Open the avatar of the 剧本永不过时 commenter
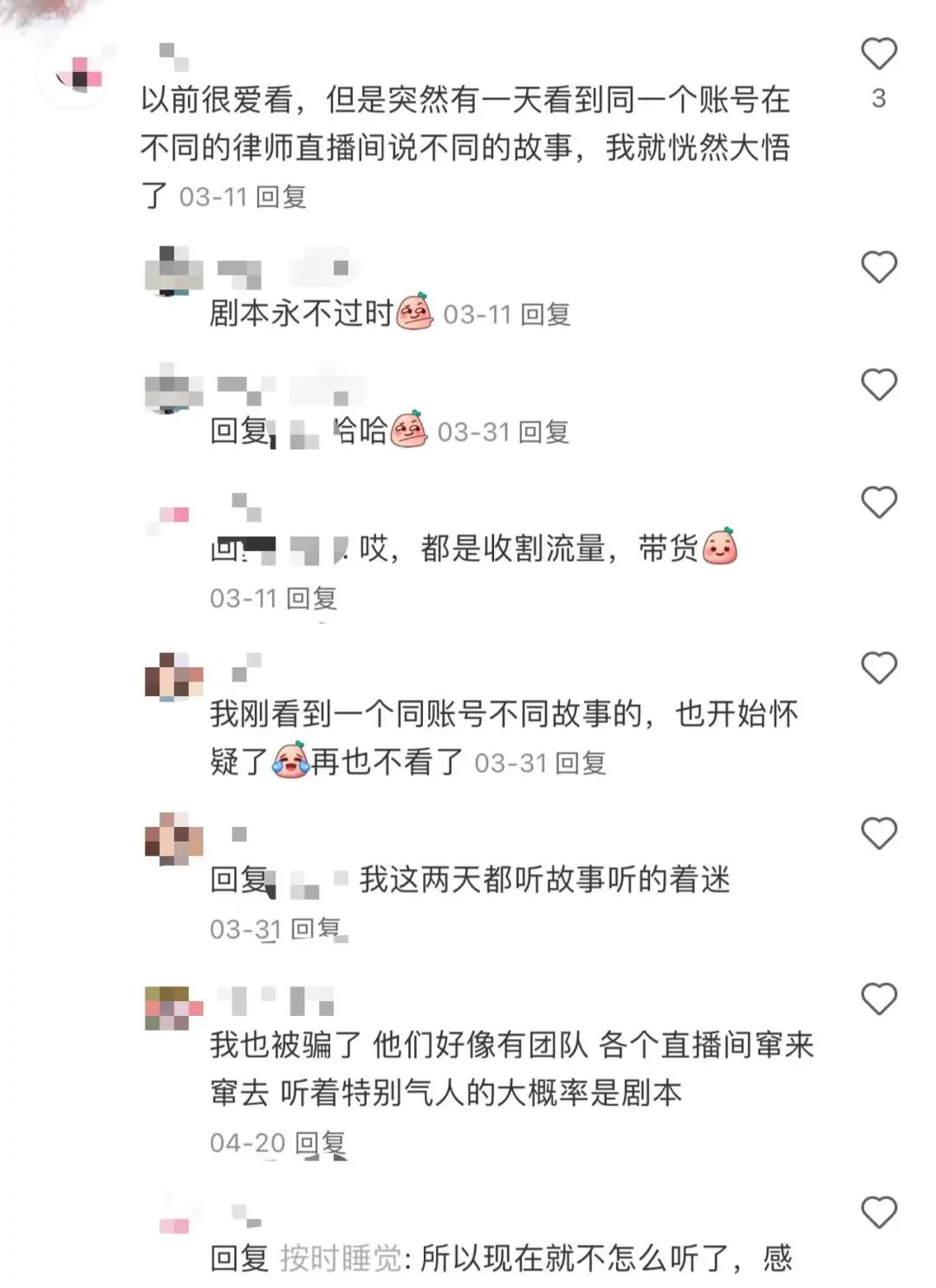 (173, 271)
